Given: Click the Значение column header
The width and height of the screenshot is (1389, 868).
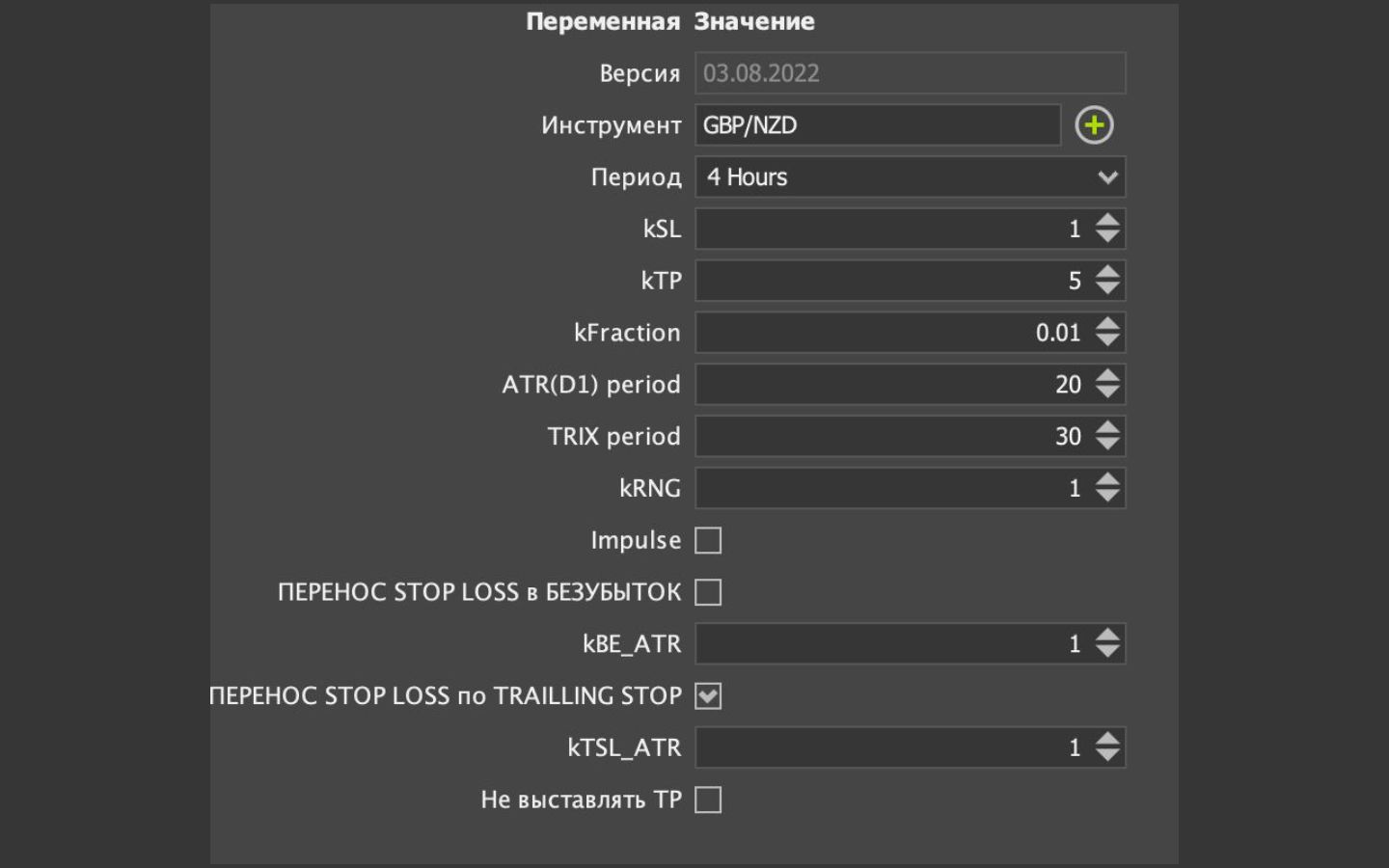Looking at the screenshot, I should [754, 21].
